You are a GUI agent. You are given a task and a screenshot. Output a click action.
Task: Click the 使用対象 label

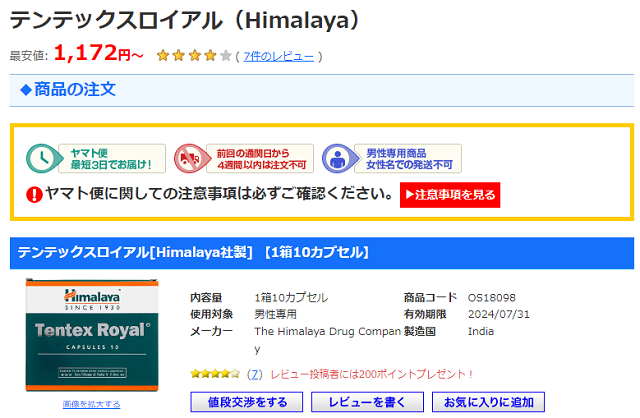[x=211, y=314]
